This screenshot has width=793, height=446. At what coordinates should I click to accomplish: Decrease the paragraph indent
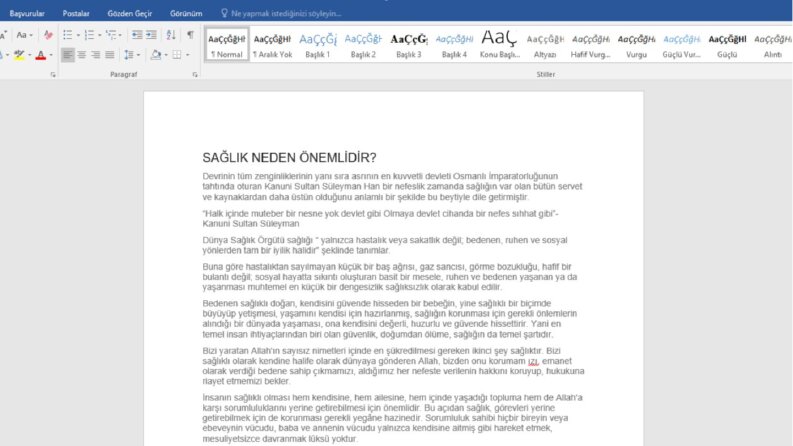(137, 35)
